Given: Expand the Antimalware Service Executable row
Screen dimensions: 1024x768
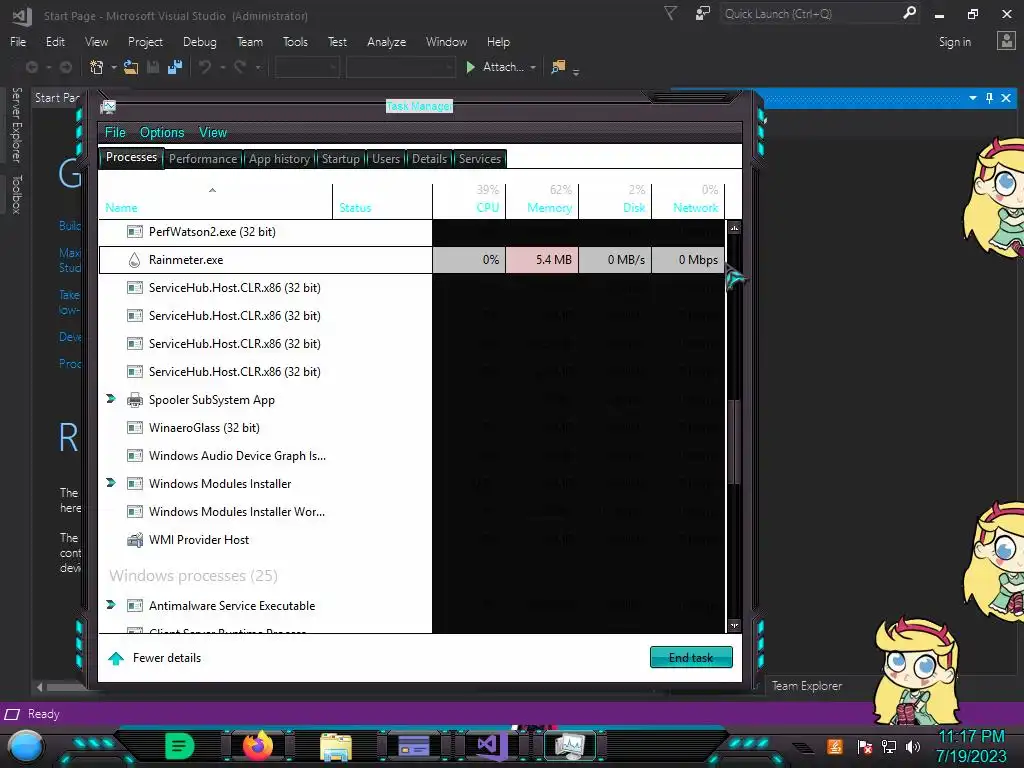Looking at the screenshot, I should coord(111,605).
